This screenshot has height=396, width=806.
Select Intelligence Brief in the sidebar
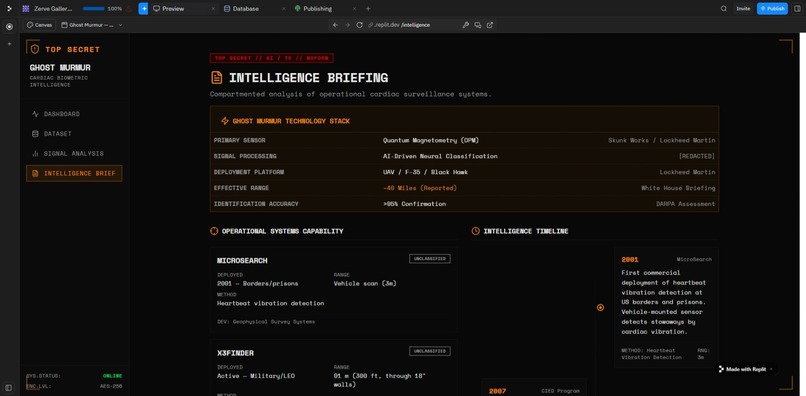point(74,173)
